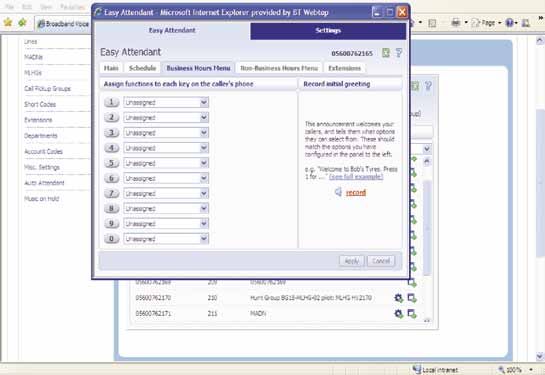545x375 pixels.
Task: Open Misc. Settings in the sidebar
Action: 42,167
